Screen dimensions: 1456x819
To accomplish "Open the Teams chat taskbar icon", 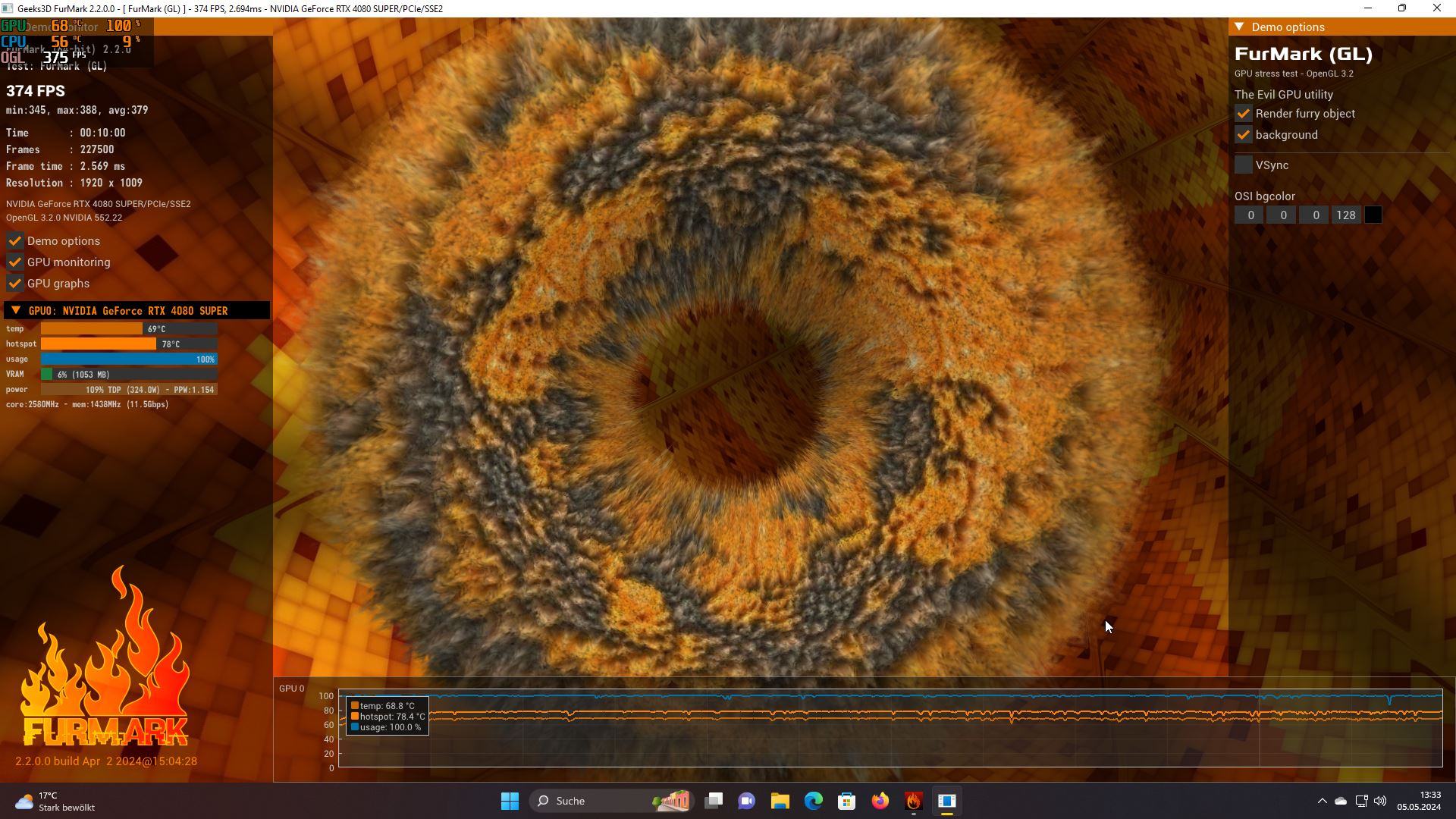I will (747, 801).
